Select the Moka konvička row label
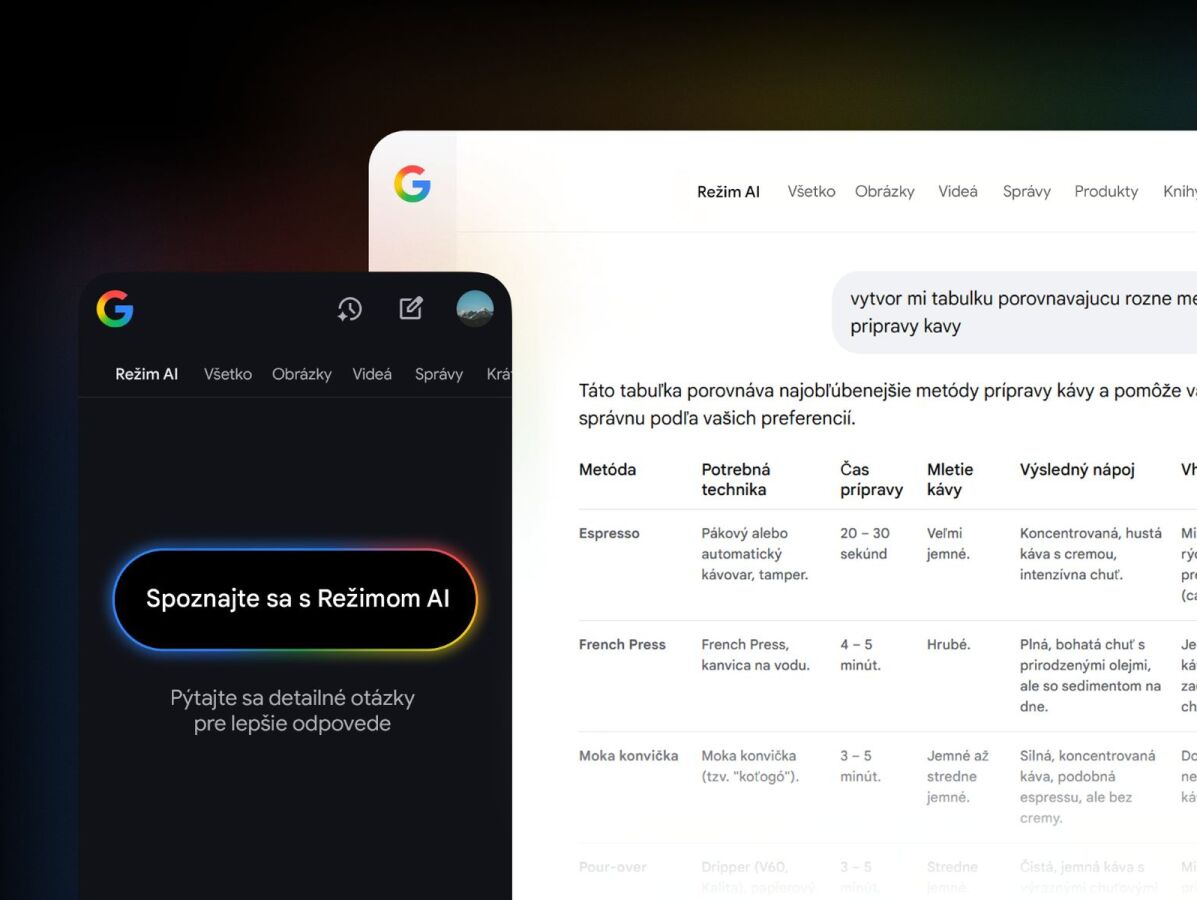This screenshot has width=1197, height=900. [x=628, y=756]
